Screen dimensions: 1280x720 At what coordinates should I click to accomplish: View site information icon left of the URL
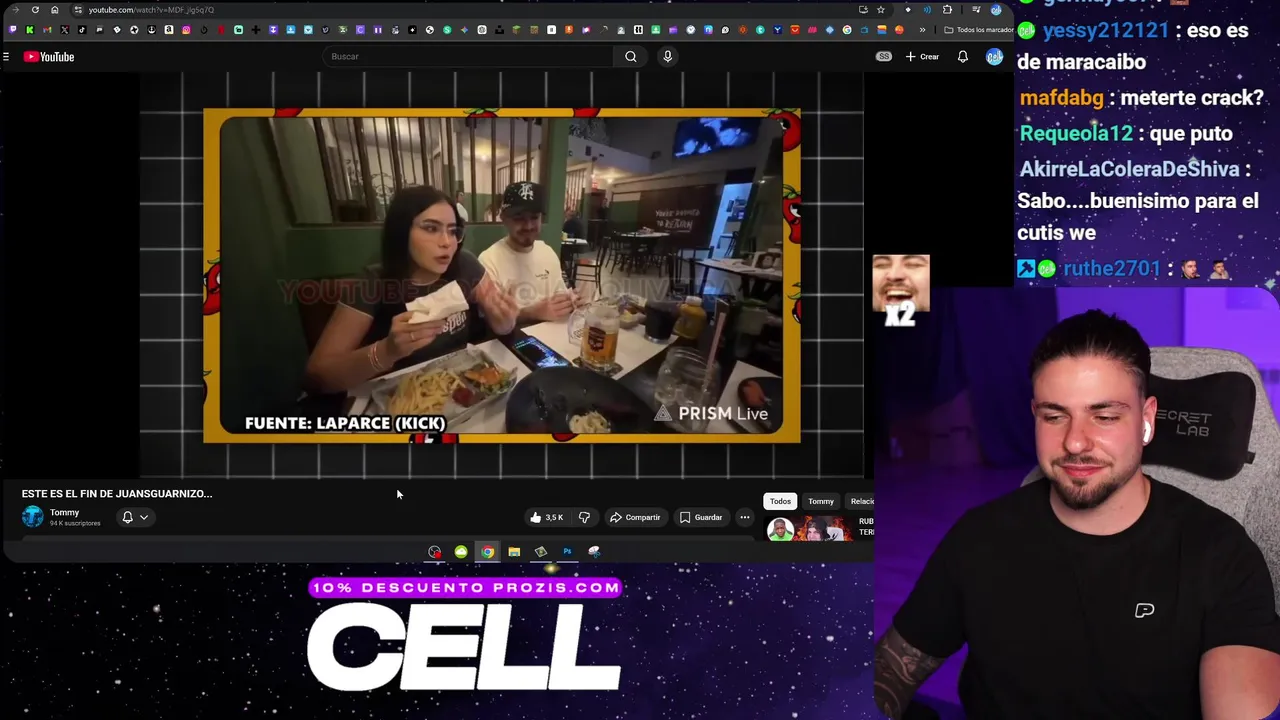pyautogui.click(x=78, y=10)
